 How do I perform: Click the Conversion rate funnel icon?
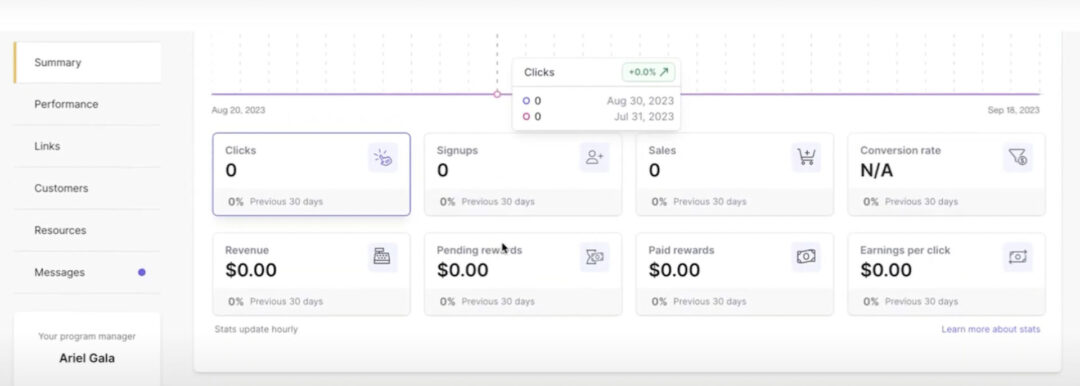(1017, 158)
